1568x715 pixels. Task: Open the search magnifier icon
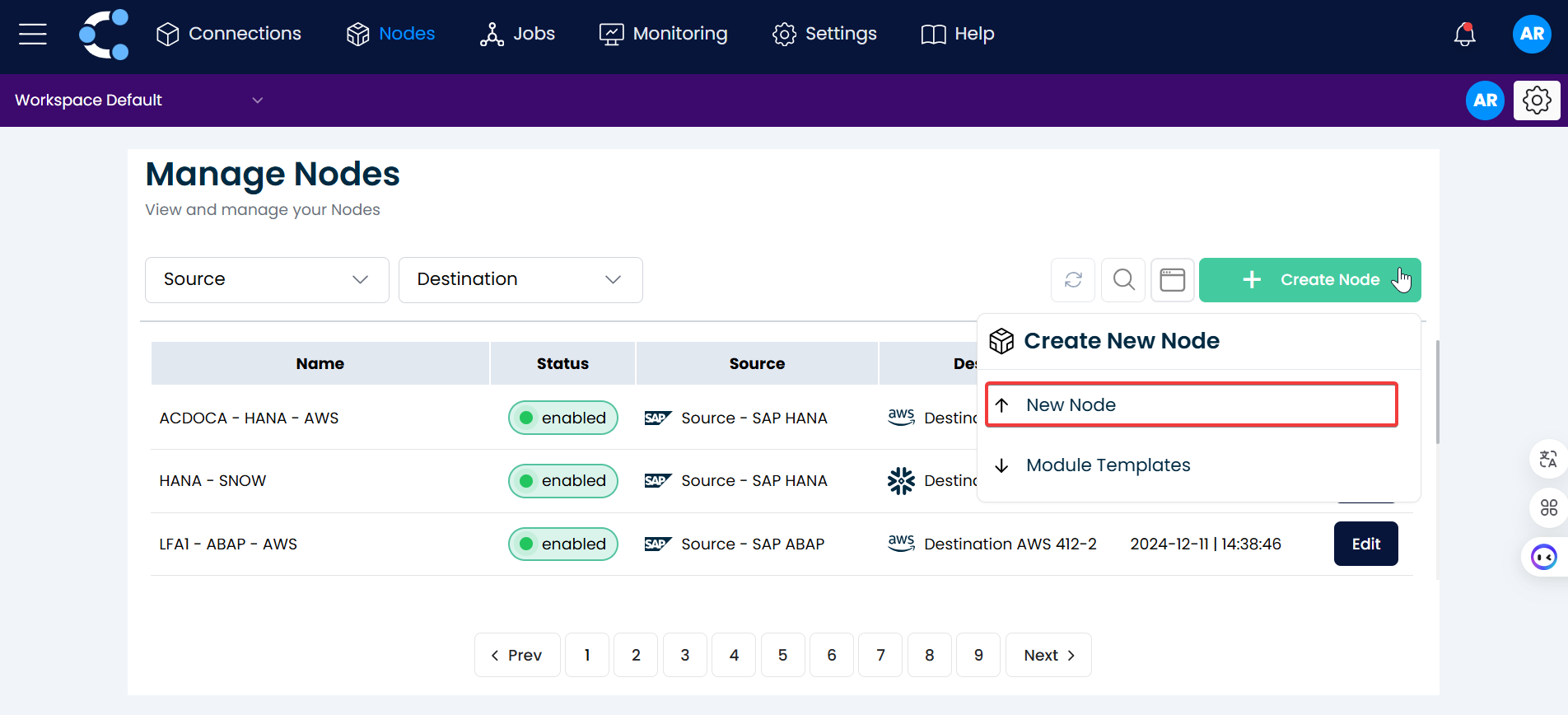click(x=1123, y=280)
